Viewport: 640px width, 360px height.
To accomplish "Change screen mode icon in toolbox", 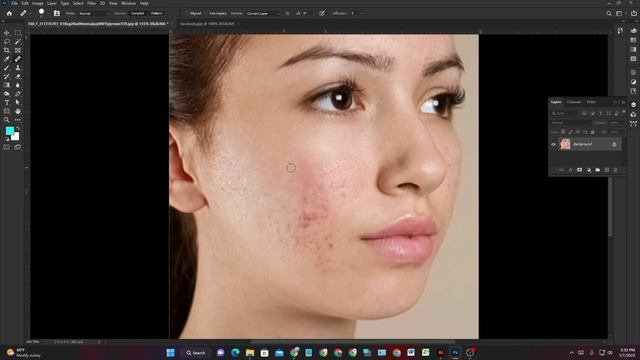I will (x=18, y=147).
